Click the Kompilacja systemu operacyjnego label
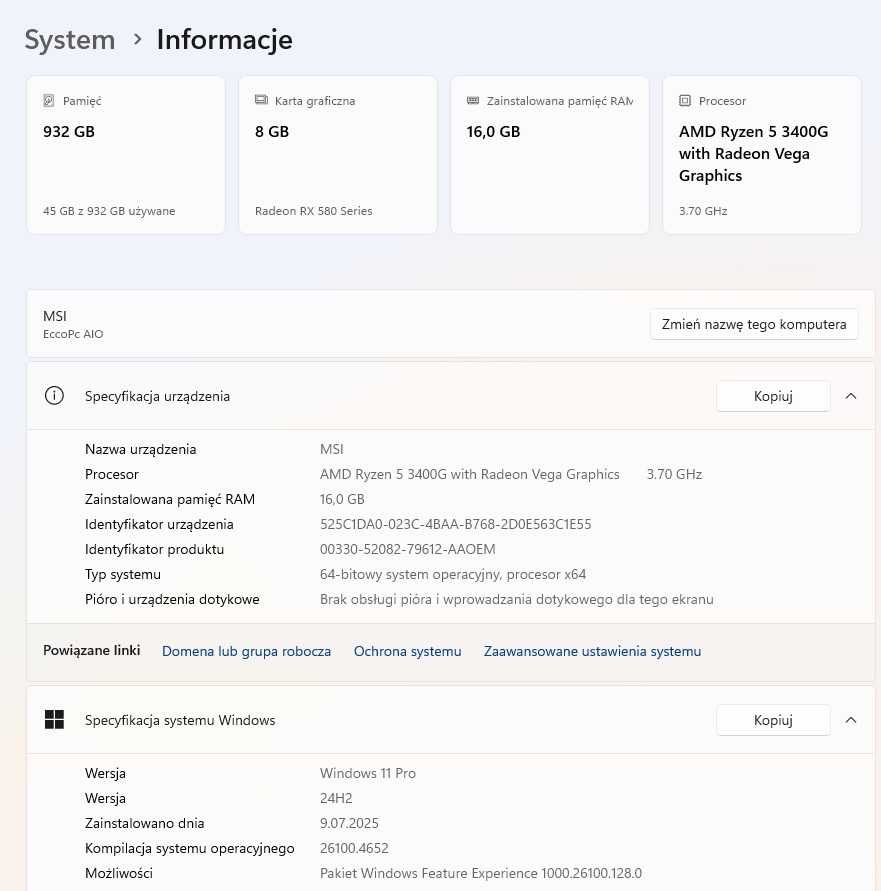Image resolution: width=881 pixels, height=891 pixels. (x=189, y=848)
